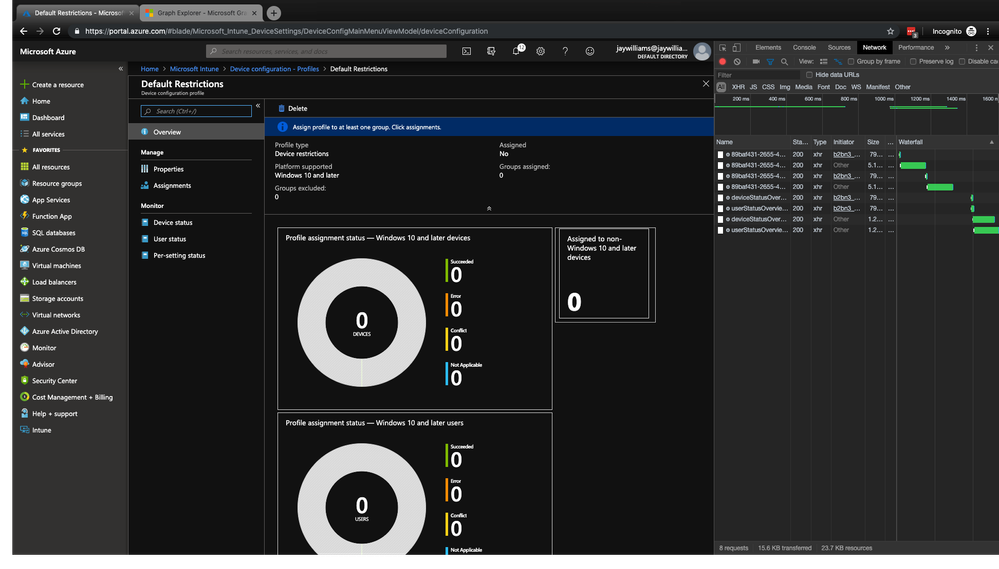The image size is (999, 569).
Task: Stop recording the network log
Action: (722, 62)
